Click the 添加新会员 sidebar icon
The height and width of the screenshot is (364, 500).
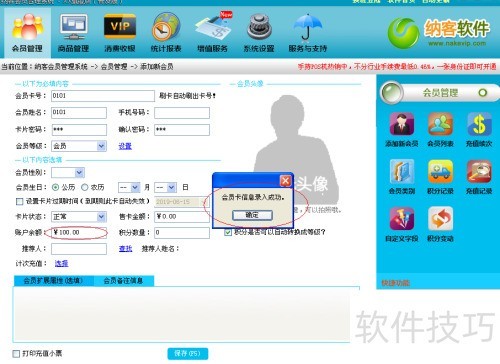pyautogui.click(x=402, y=124)
